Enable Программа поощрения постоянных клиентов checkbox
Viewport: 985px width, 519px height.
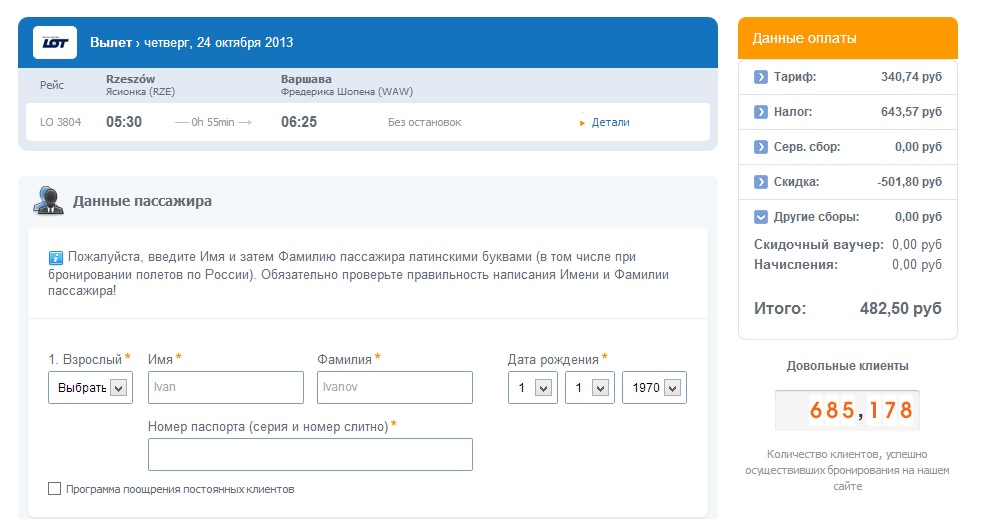click(55, 489)
